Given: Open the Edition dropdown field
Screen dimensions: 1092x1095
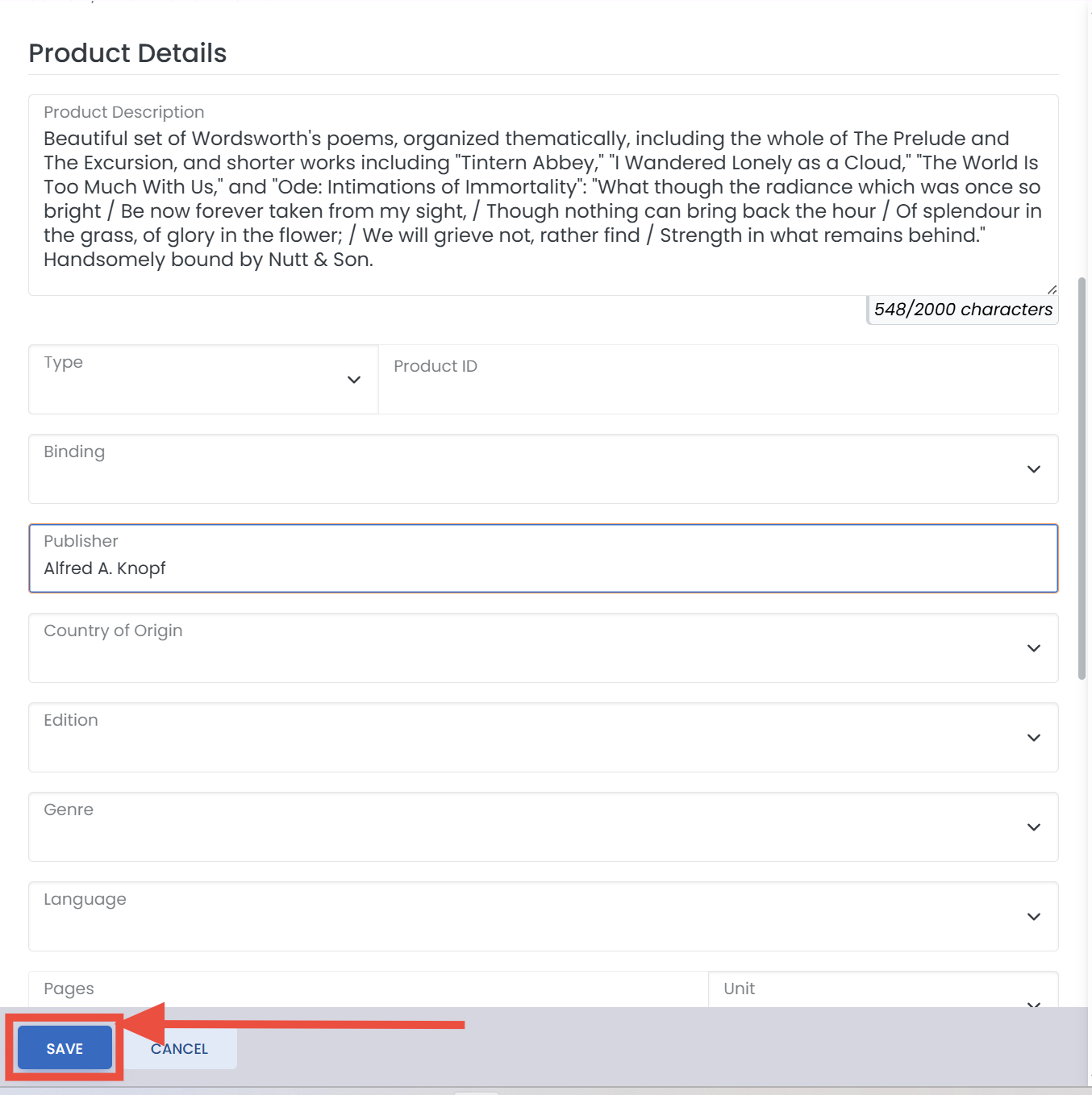Looking at the screenshot, I should (544, 738).
